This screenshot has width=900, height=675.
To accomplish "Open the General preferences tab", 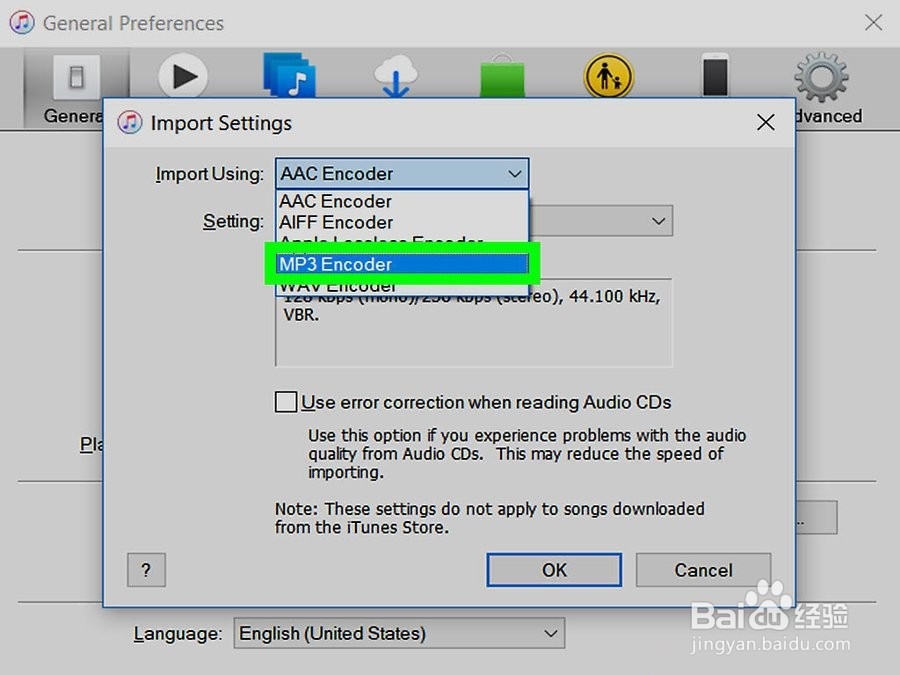I will coord(76,88).
